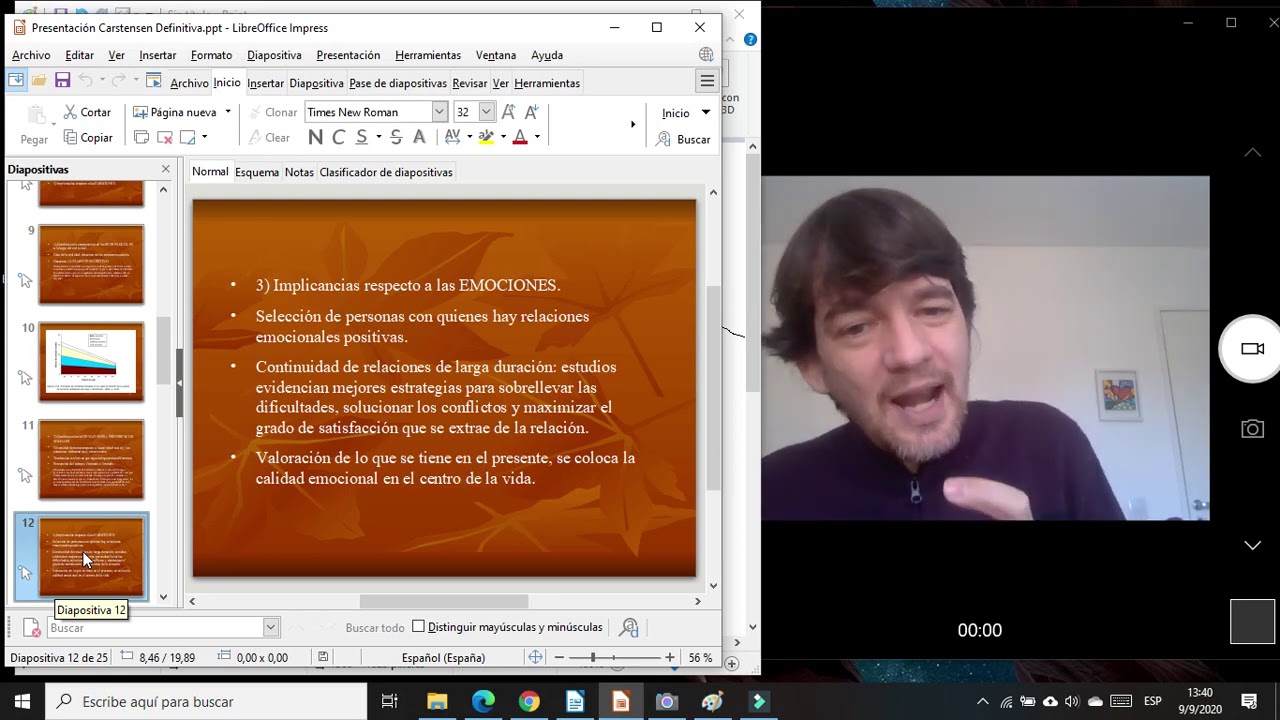1280x720 pixels.
Task: Switch to Esquema view tab
Action: click(257, 172)
